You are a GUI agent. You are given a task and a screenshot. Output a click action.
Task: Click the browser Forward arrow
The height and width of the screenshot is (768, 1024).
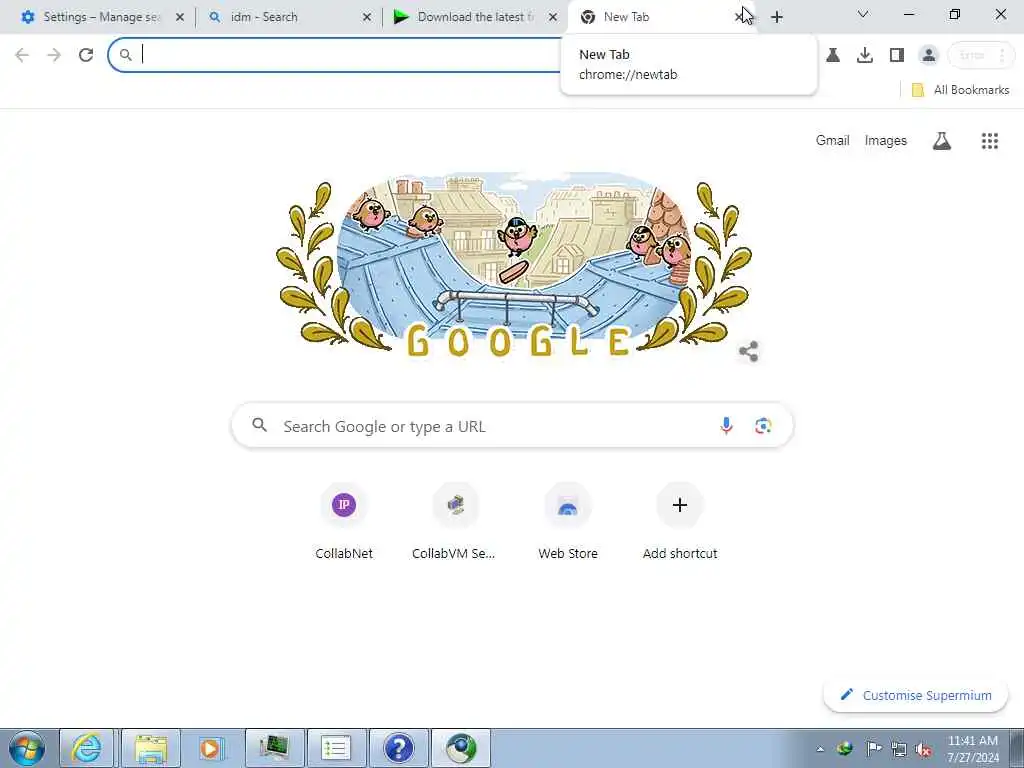coord(54,55)
